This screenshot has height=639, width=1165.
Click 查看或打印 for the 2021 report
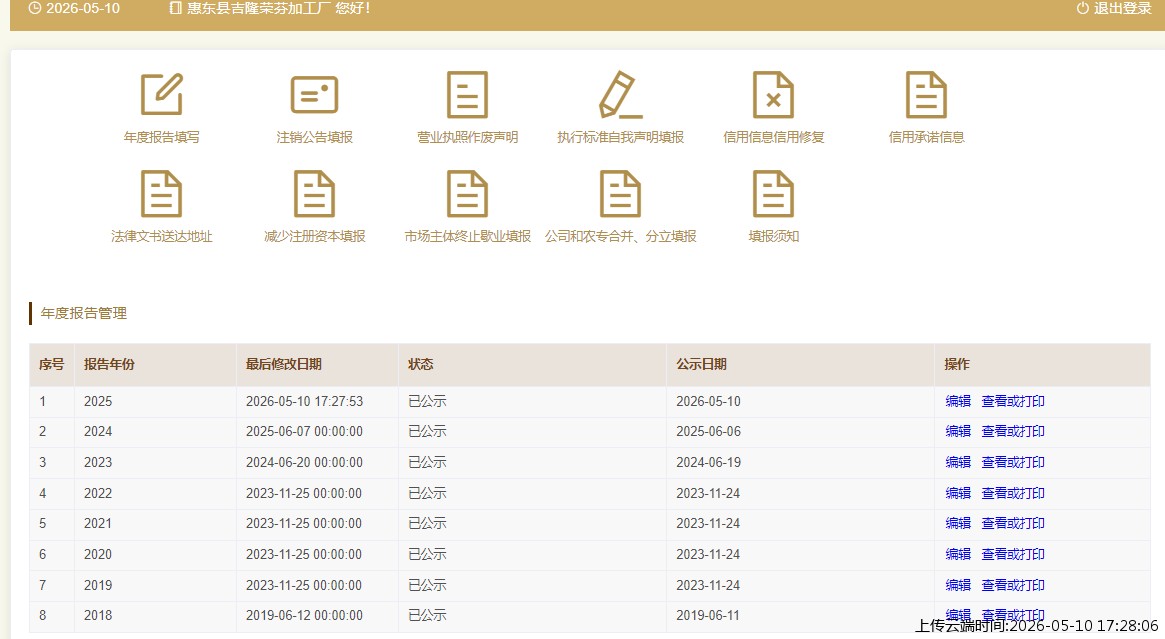pyautogui.click(x=1013, y=523)
